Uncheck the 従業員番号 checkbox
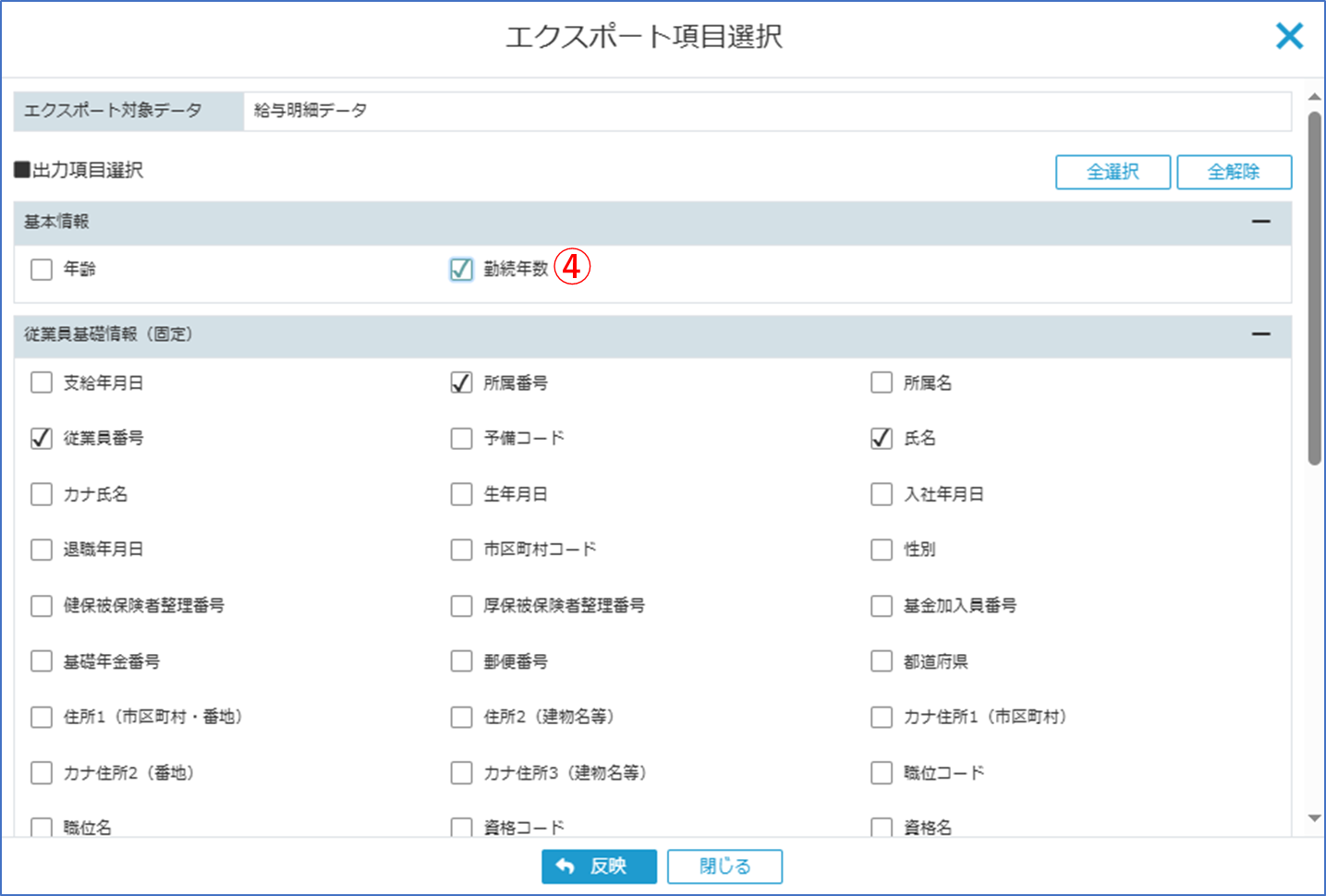Screen dimensions: 1326x896 [x=42, y=438]
